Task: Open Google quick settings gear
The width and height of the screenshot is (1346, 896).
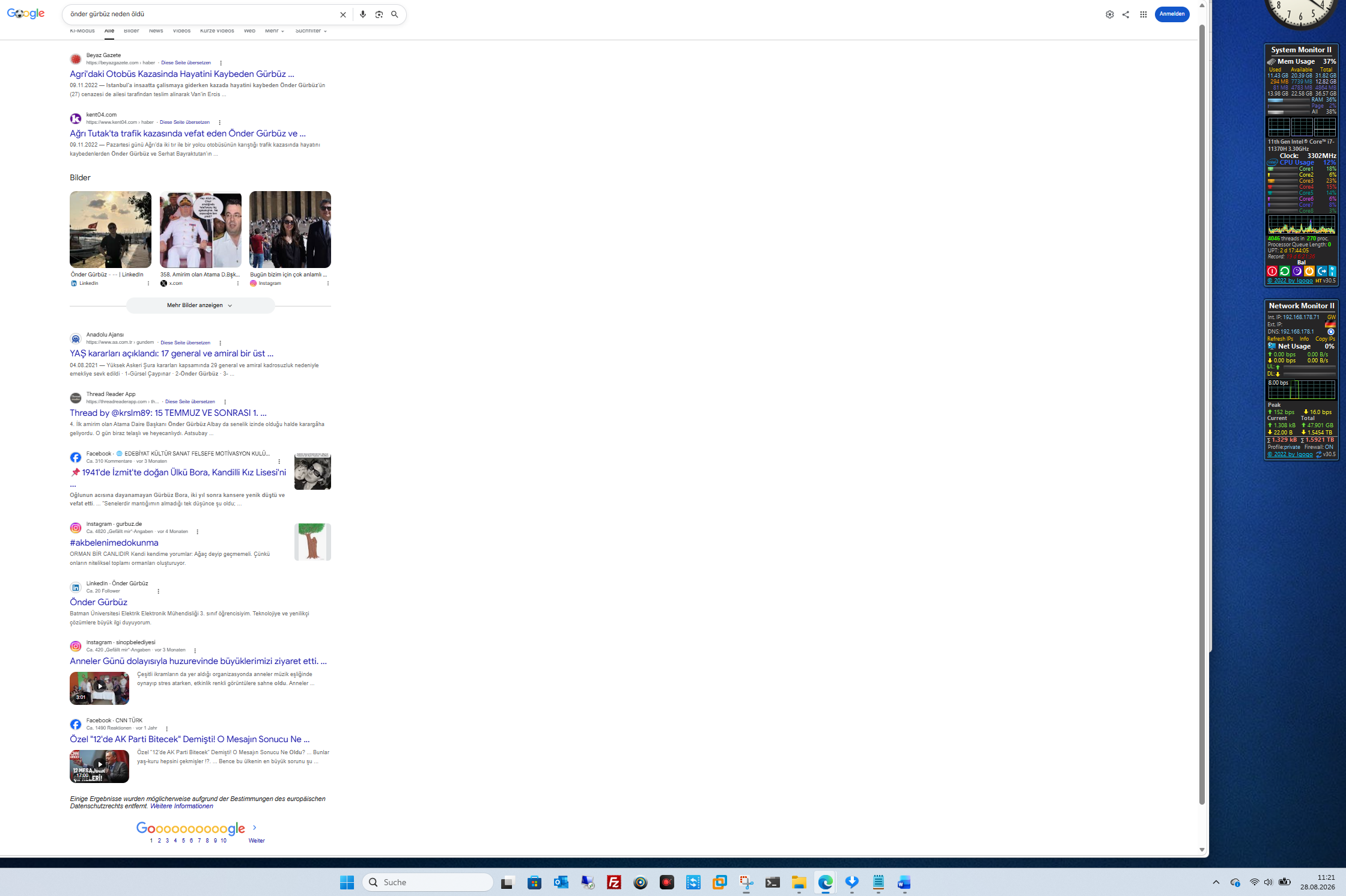Action: (1110, 14)
